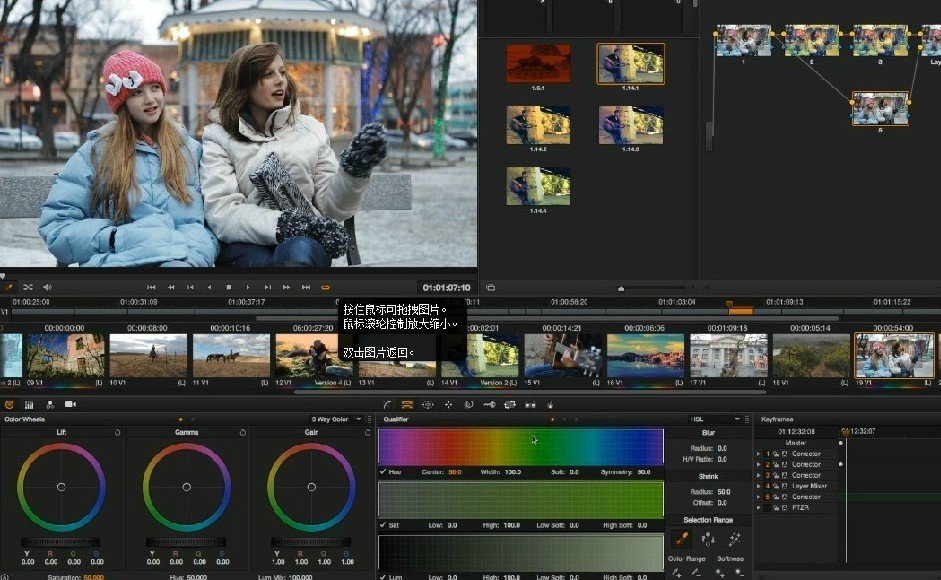Mute the viewer audio speaker icon
941x580 pixels.
tap(47, 287)
